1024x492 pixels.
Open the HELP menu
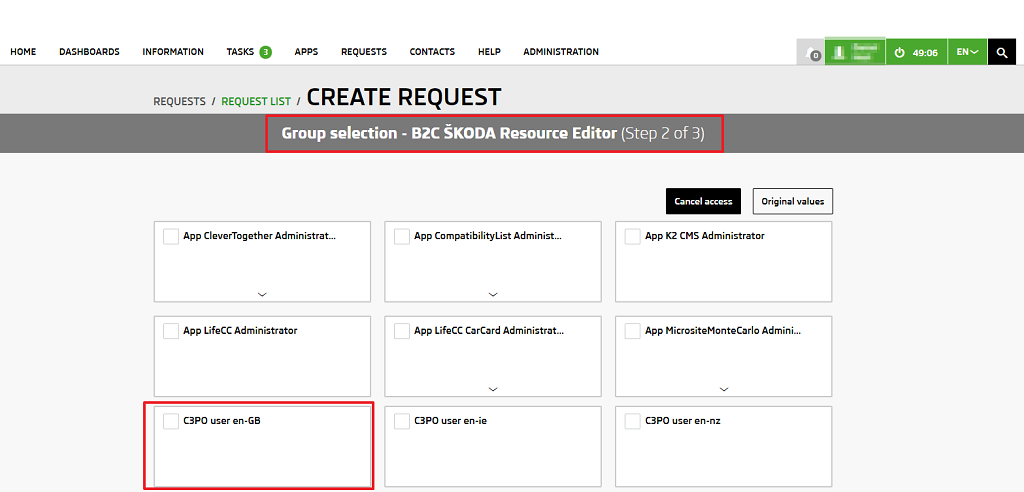[x=489, y=52]
